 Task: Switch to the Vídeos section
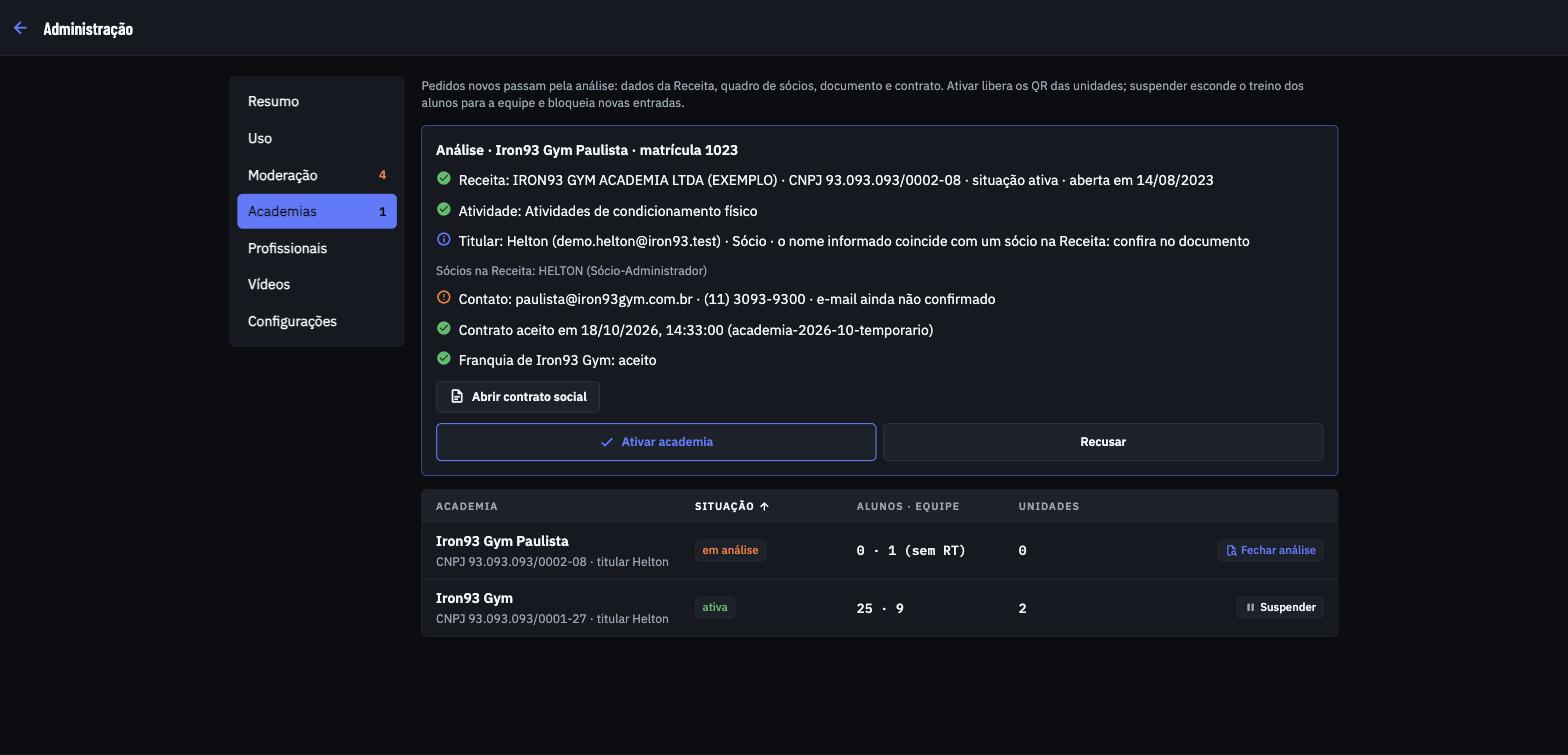(x=317, y=285)
